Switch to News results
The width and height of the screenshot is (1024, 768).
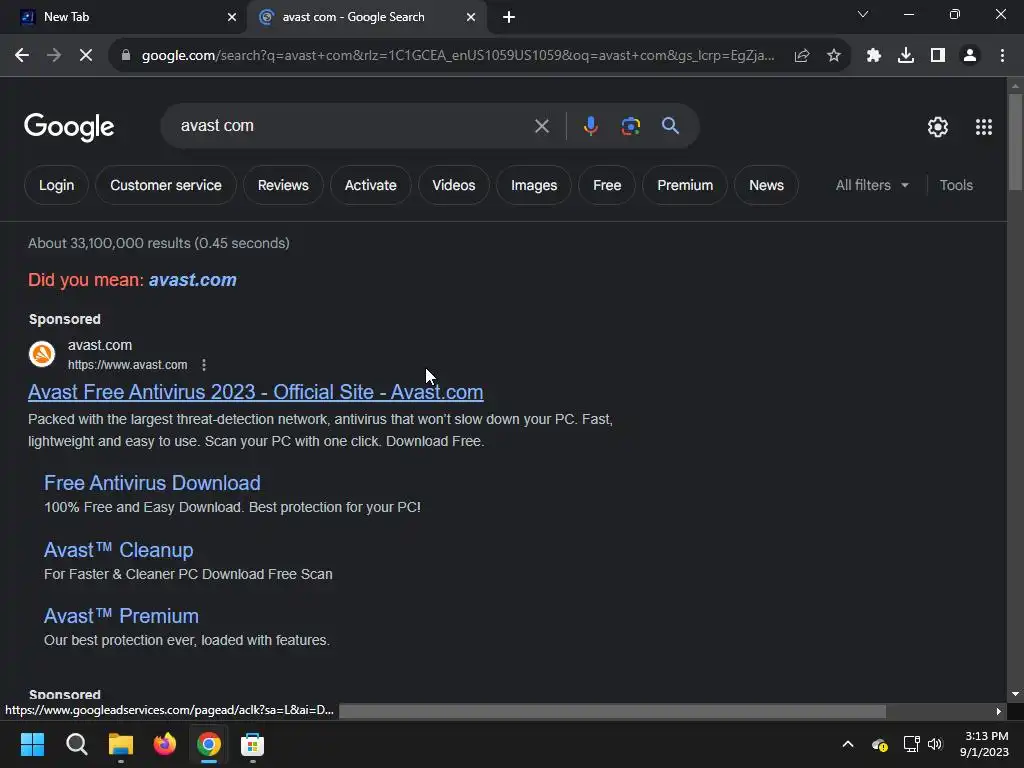[x=766, y=185]
